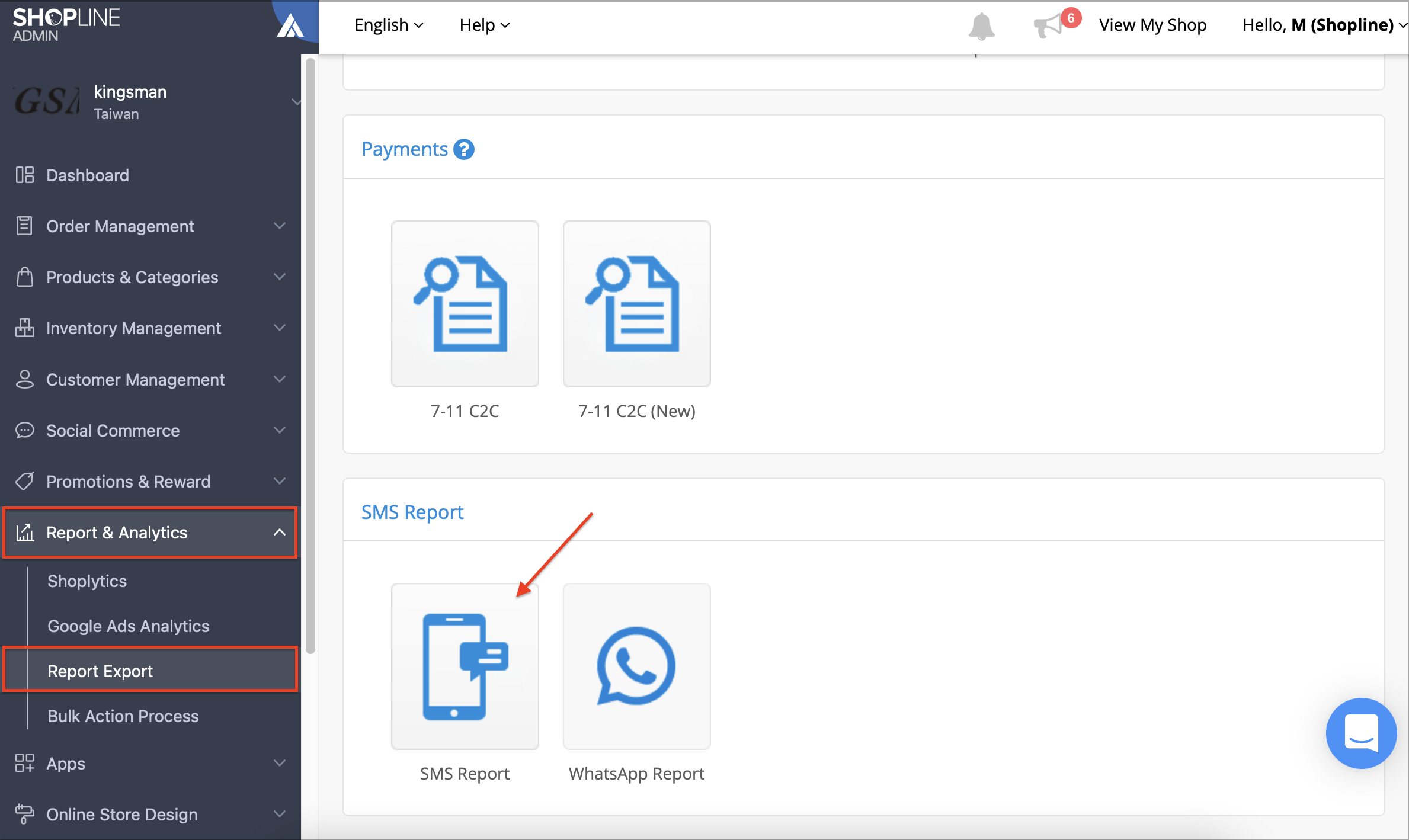Click the Payments help question mark icon
1409x840 pixels.
[464, 149]
